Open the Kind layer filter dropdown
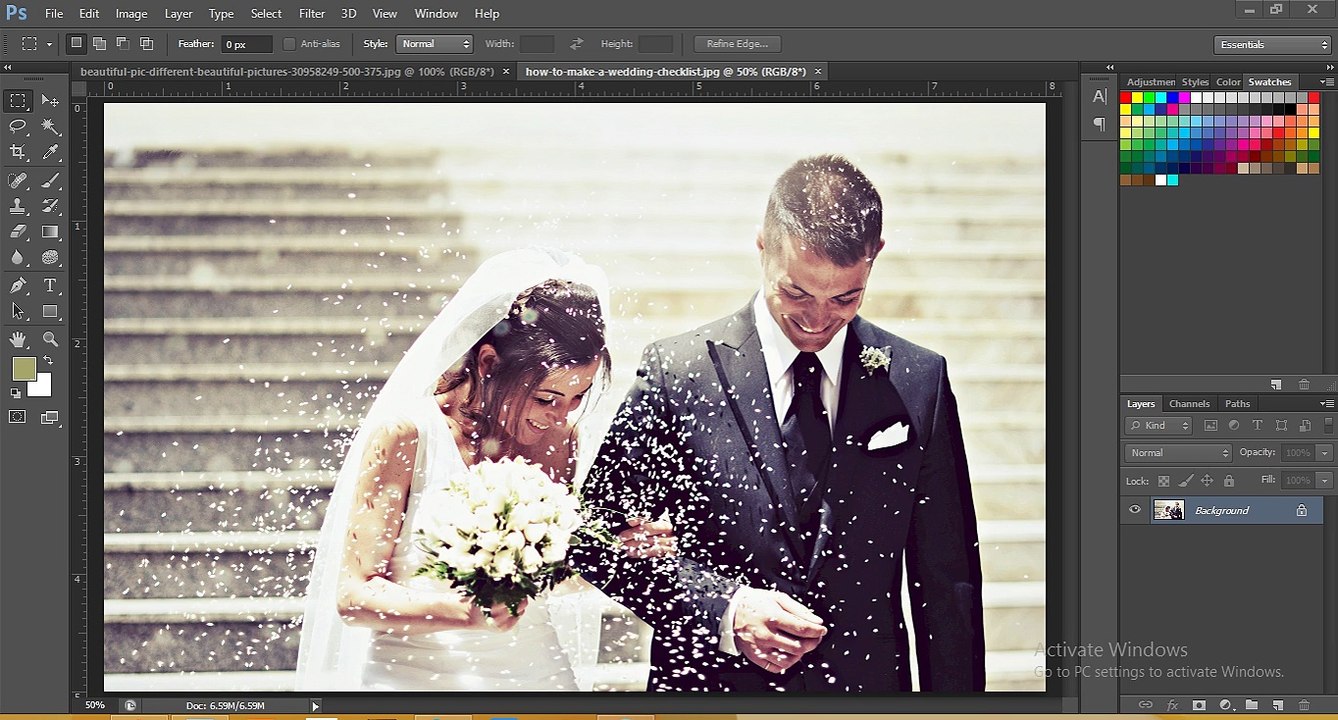Image resolution: width=1338 pixels, height=720 pixels. tap(1160, 425)
